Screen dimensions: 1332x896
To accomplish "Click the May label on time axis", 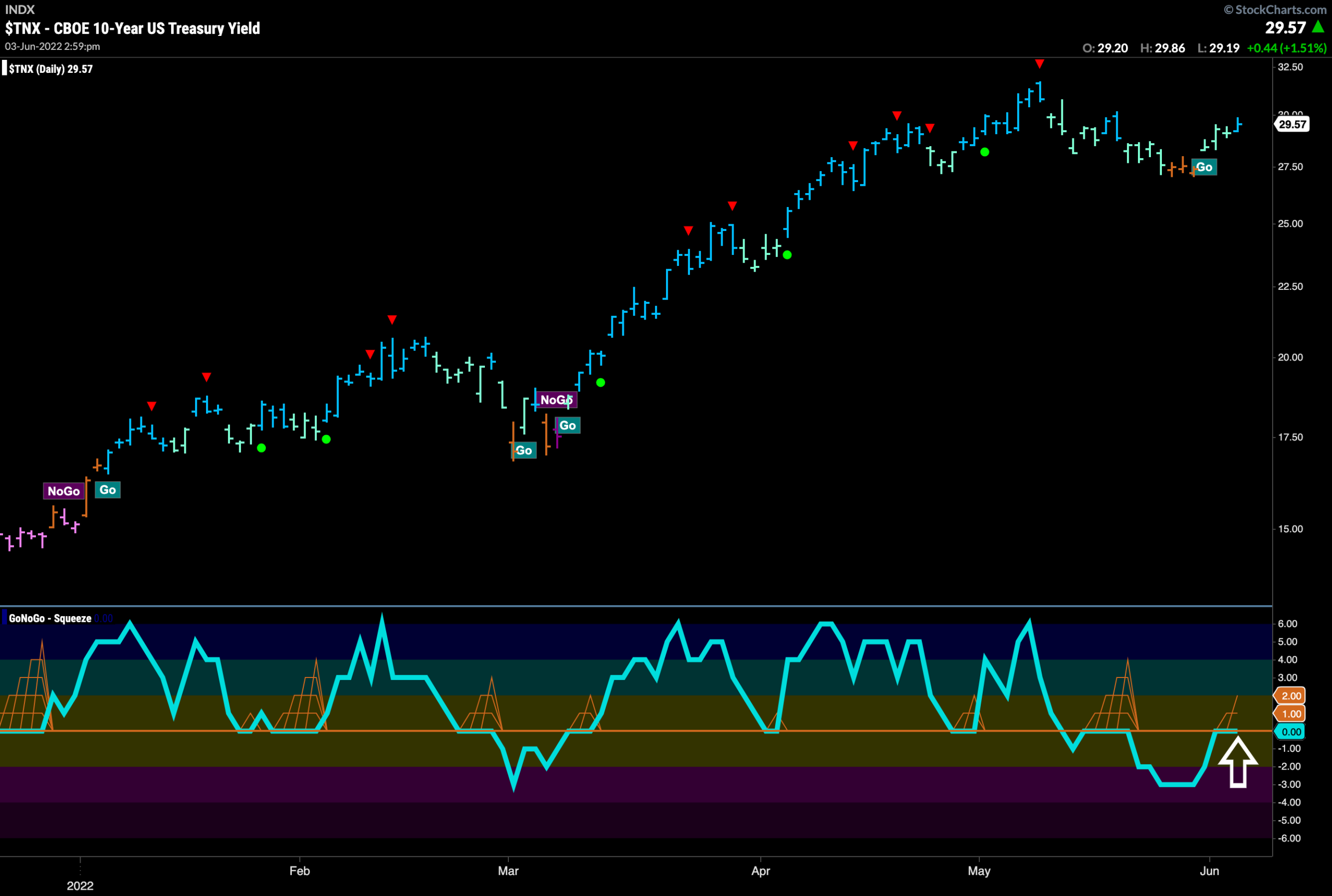I will [979, 871].
